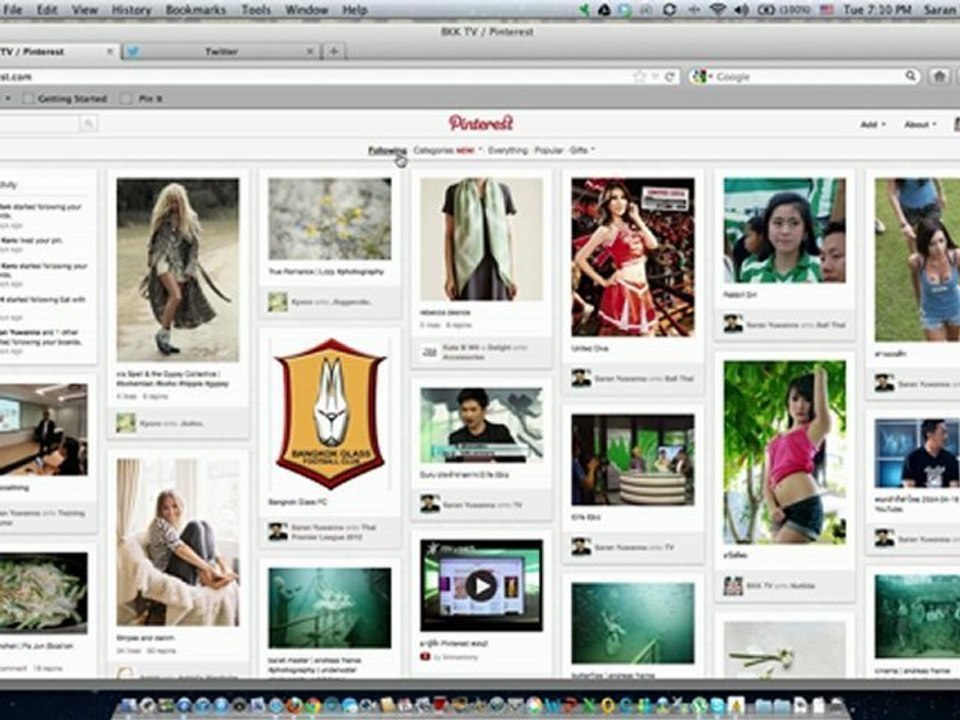Launch Firefox from the Dock
The image size is (960, 720).
click(294, 706)
